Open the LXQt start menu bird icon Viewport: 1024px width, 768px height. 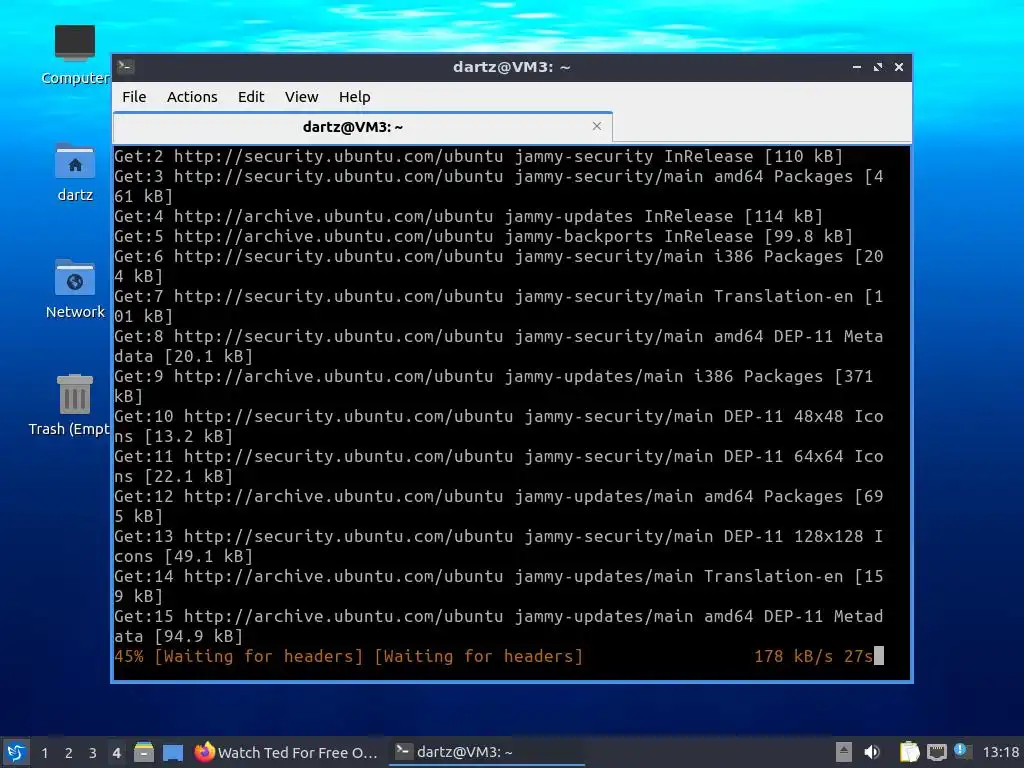16,752
